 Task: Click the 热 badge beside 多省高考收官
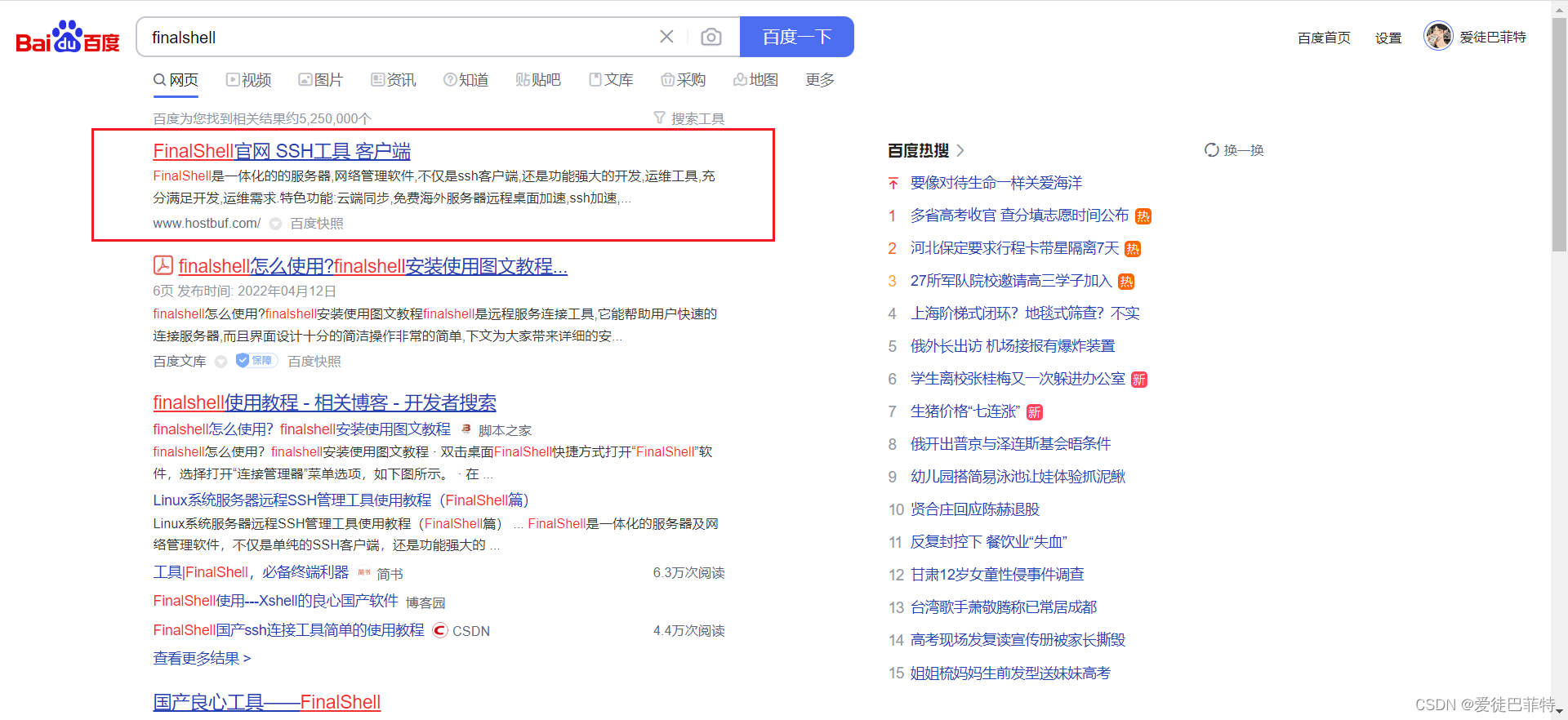(x=1143, y=216)
